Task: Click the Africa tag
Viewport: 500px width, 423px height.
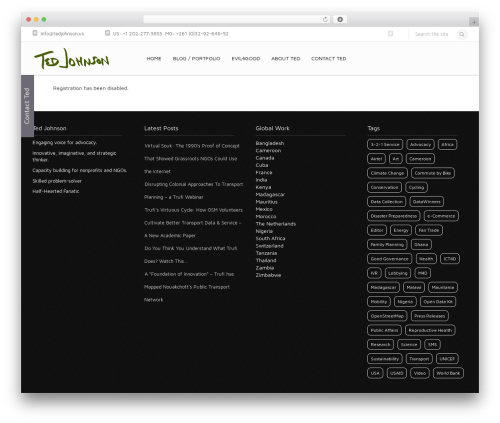Action: coord(447,145)
